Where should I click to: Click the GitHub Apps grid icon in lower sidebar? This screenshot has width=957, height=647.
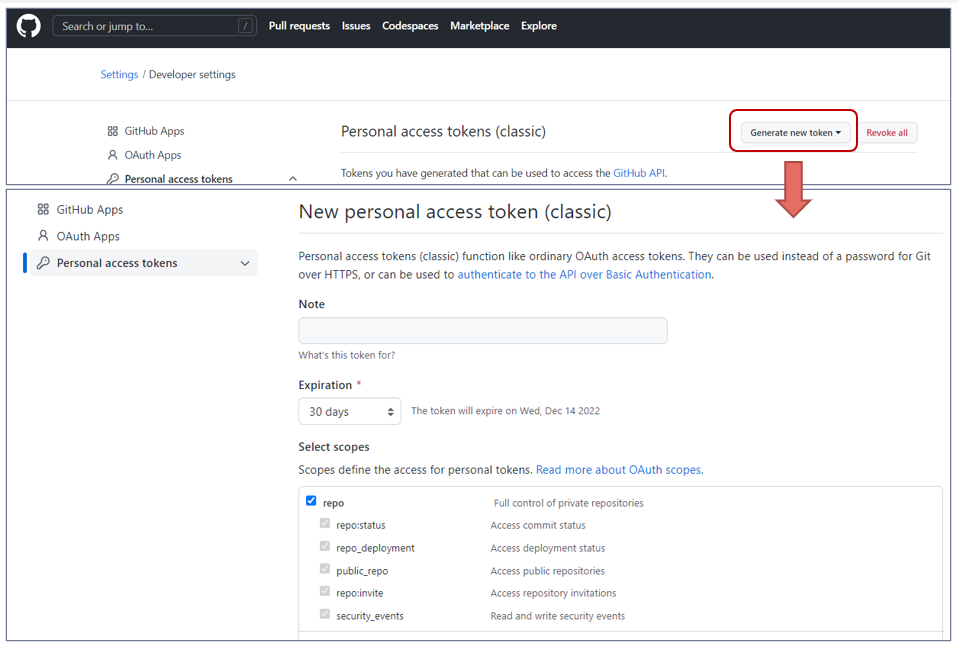[x=43, y=209]
